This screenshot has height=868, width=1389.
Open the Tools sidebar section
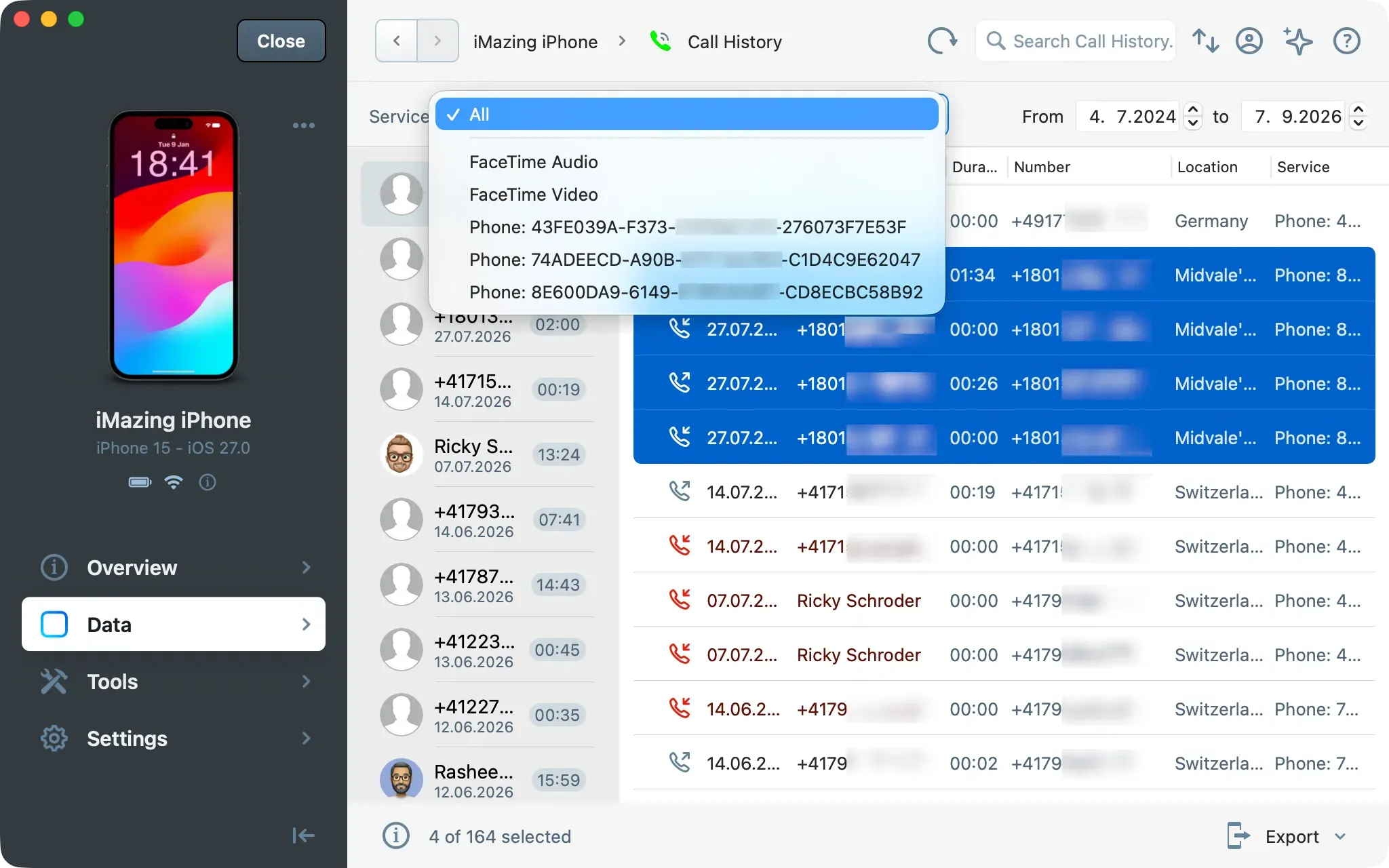(174, 682)
